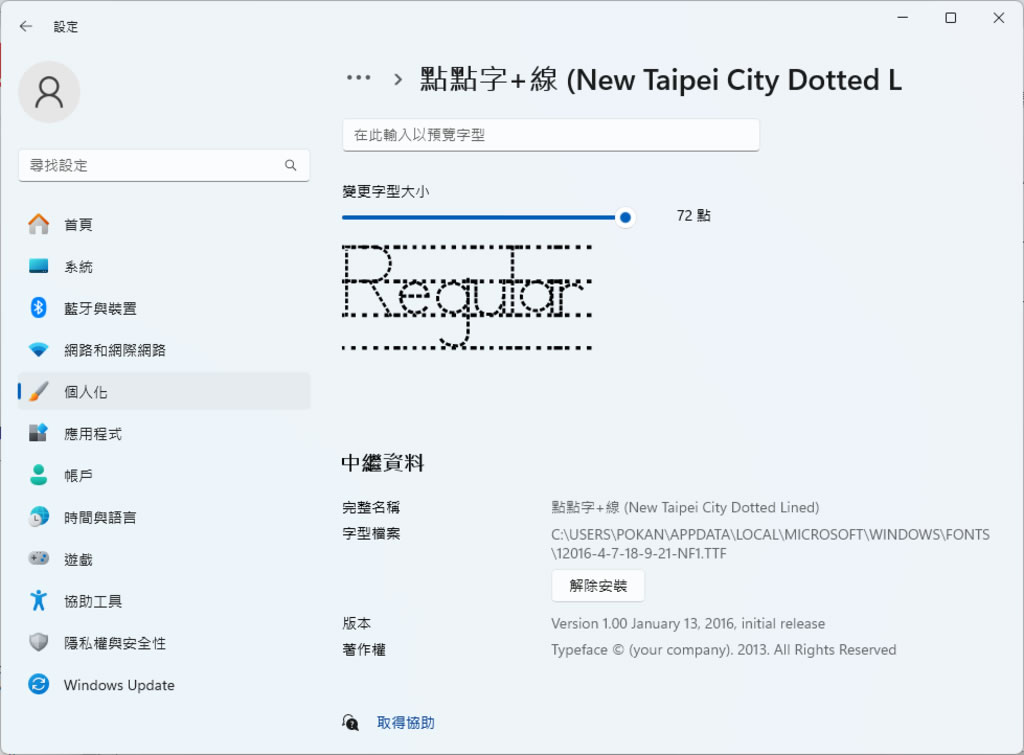Viewport: 1024px width, 755px height.
Task: Select the 網路和網際網路 Wi-Fi icon
Action: click(39, 350)
